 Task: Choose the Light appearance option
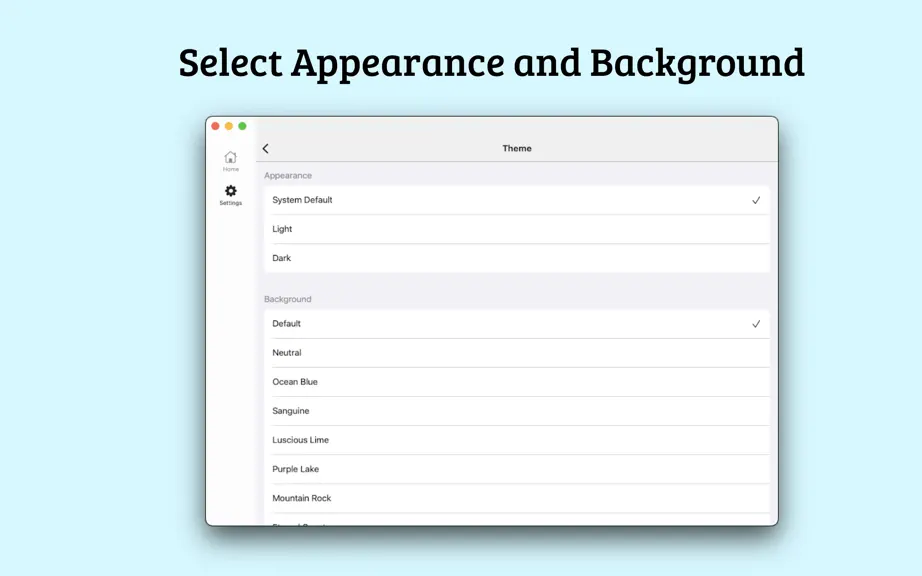pos(517,229)
